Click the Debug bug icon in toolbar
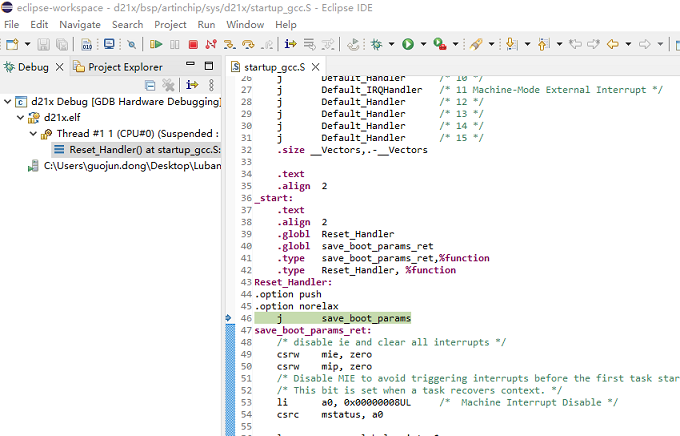Screen dimensions: 680x436 [x=376, y=44]
